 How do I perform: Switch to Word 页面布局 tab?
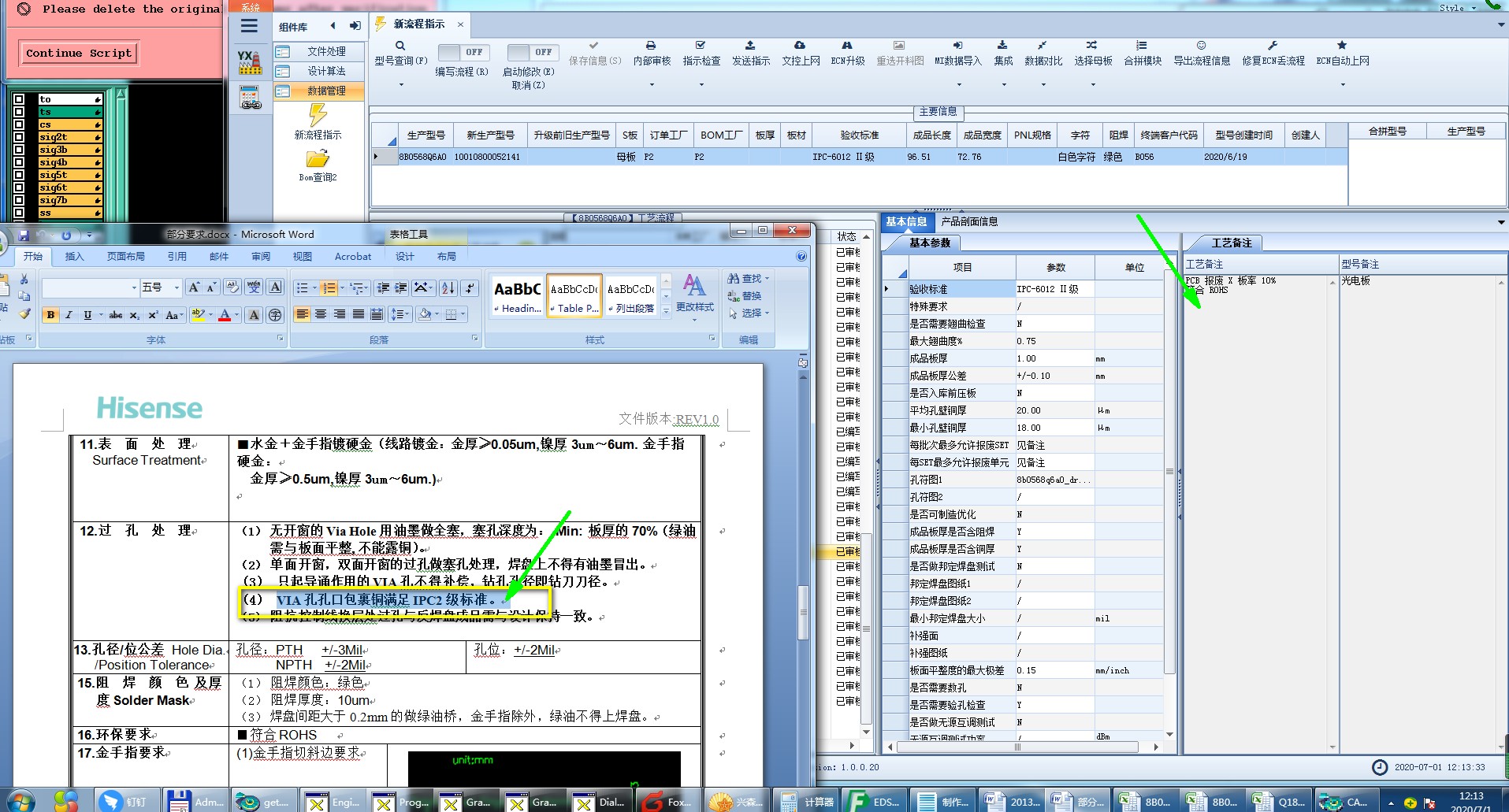tap(126, 257)
